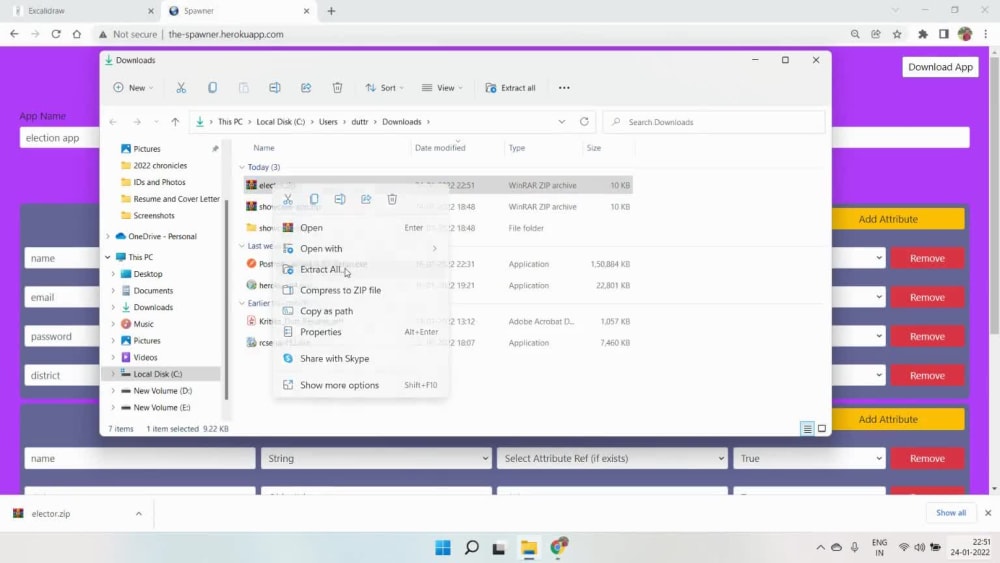1000x563 pixels.
Task: Collapse the Today (3) group
Action: point(242,167)
